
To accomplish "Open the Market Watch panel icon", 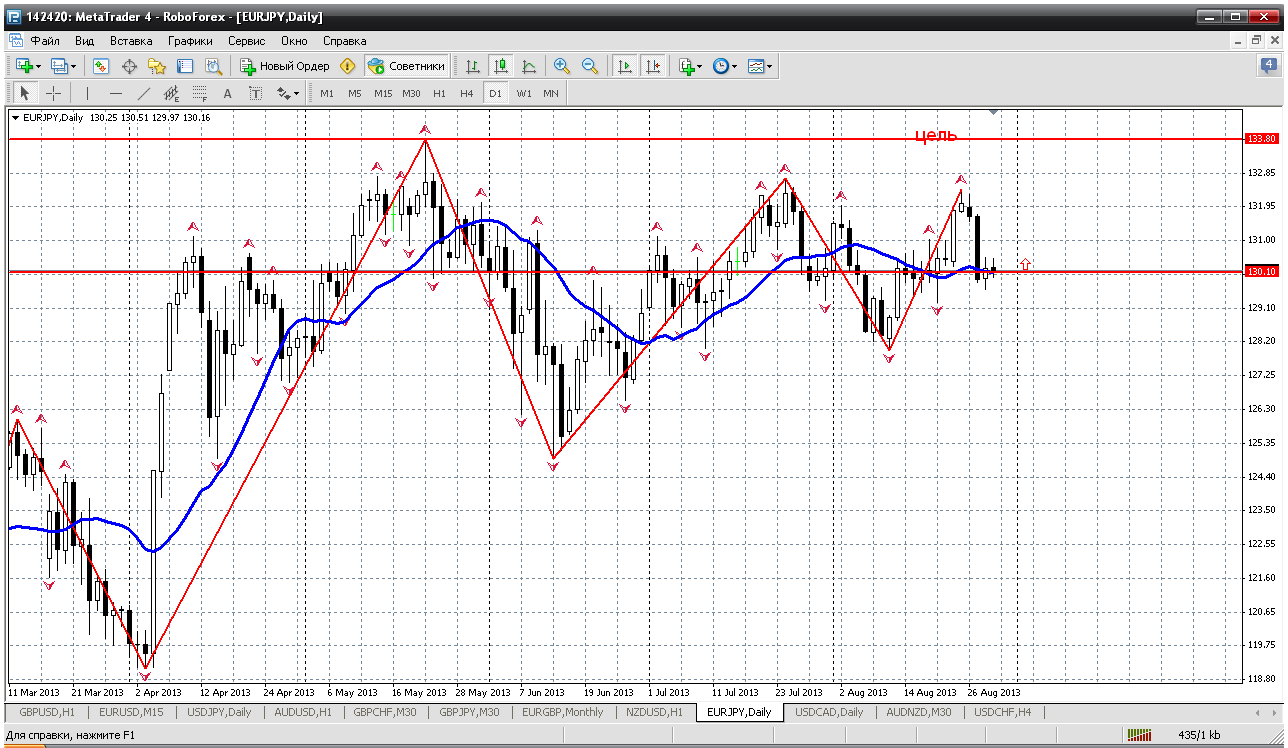I will (x=101, y=66).
